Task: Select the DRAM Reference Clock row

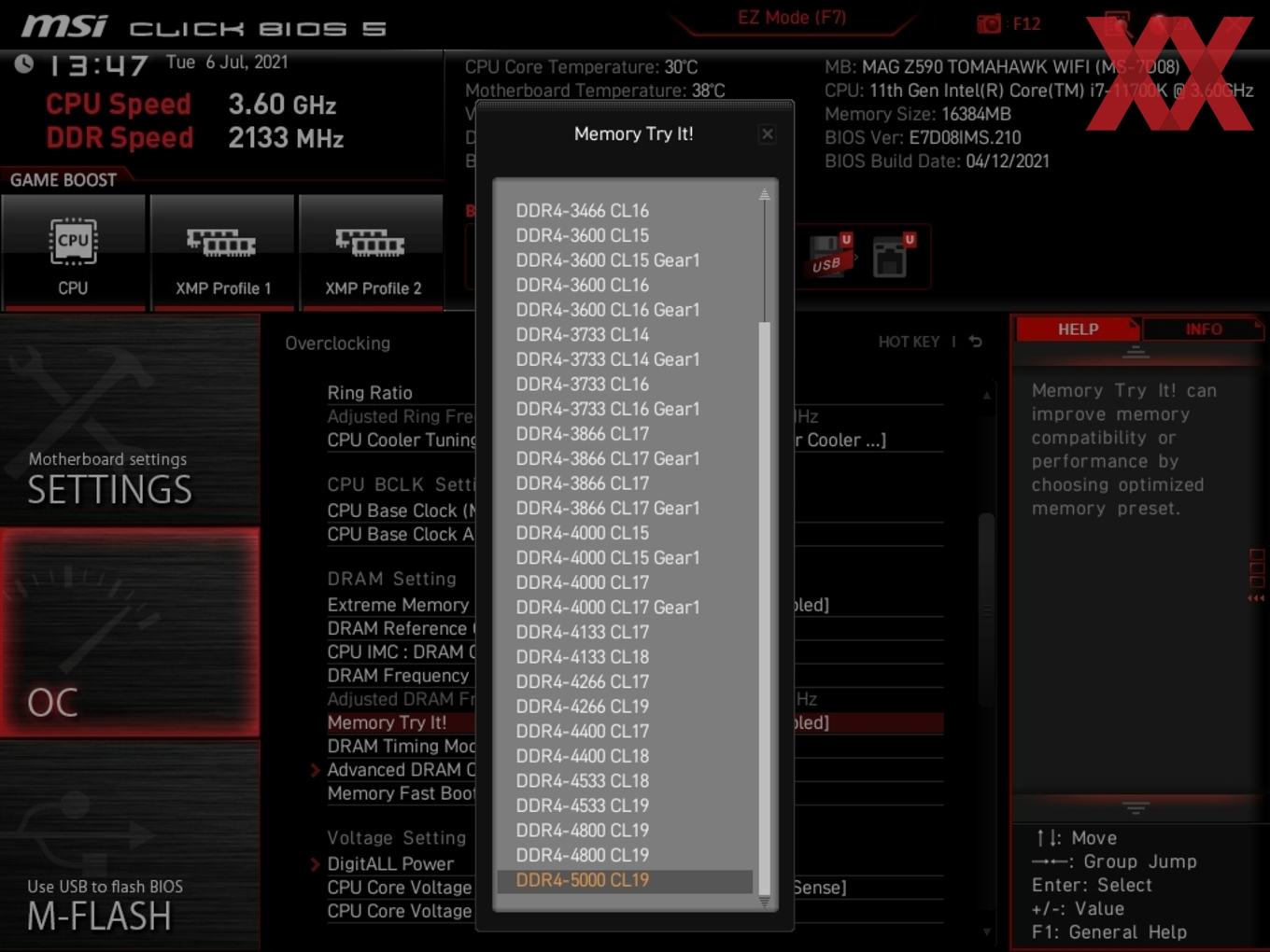Action: [x=402, y=628]
